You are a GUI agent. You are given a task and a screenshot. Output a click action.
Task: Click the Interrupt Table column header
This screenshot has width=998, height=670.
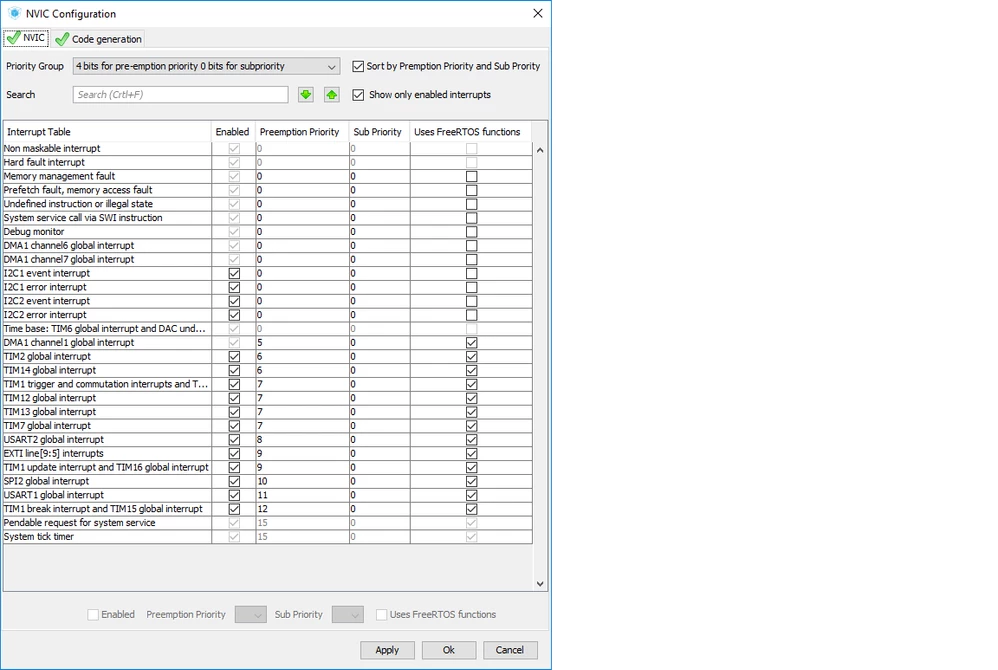[x=107, y=132]
